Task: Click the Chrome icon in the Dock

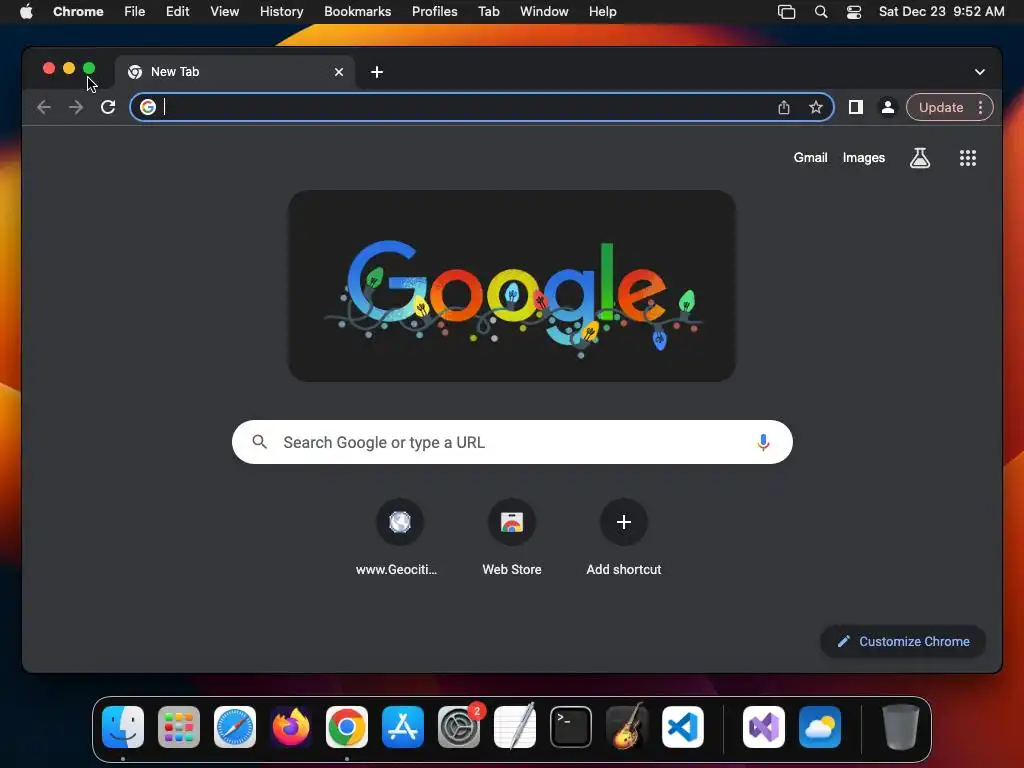Action: 347,727
